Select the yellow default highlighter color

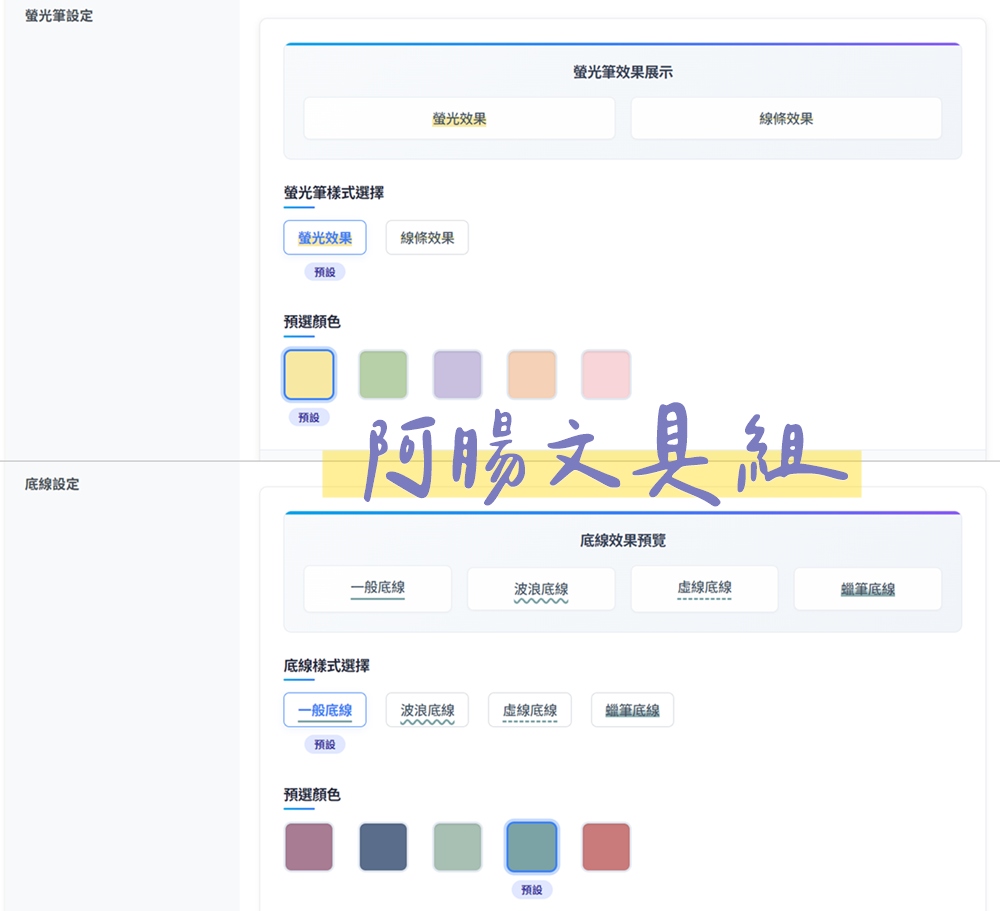308,374
